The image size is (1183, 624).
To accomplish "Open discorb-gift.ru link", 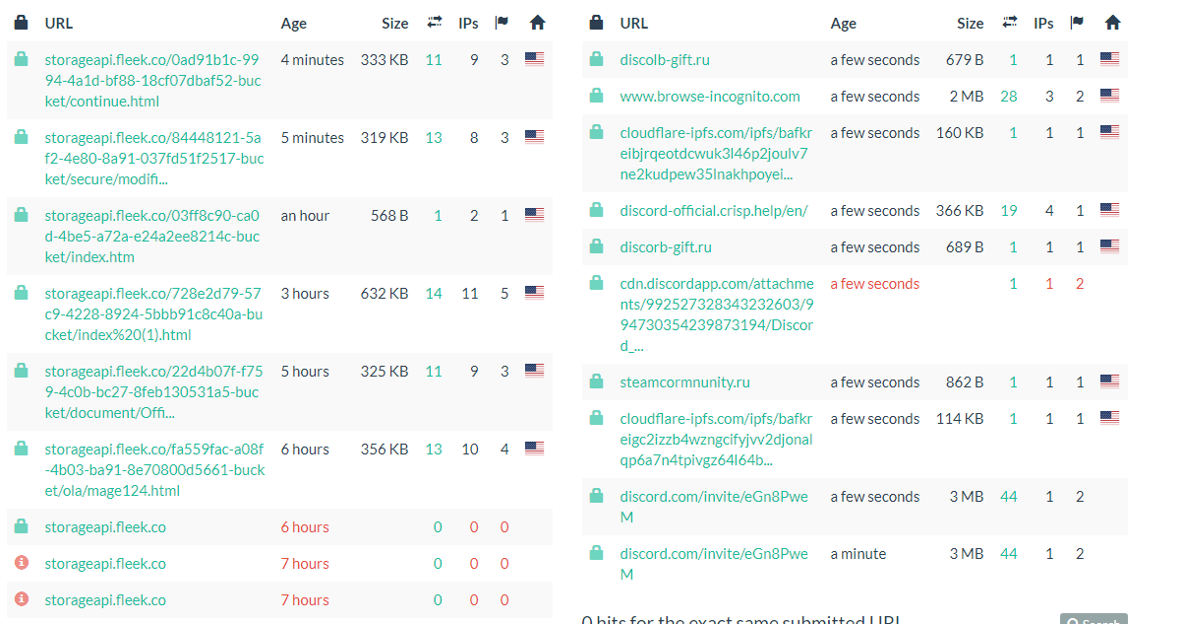I will click(665, 247).
